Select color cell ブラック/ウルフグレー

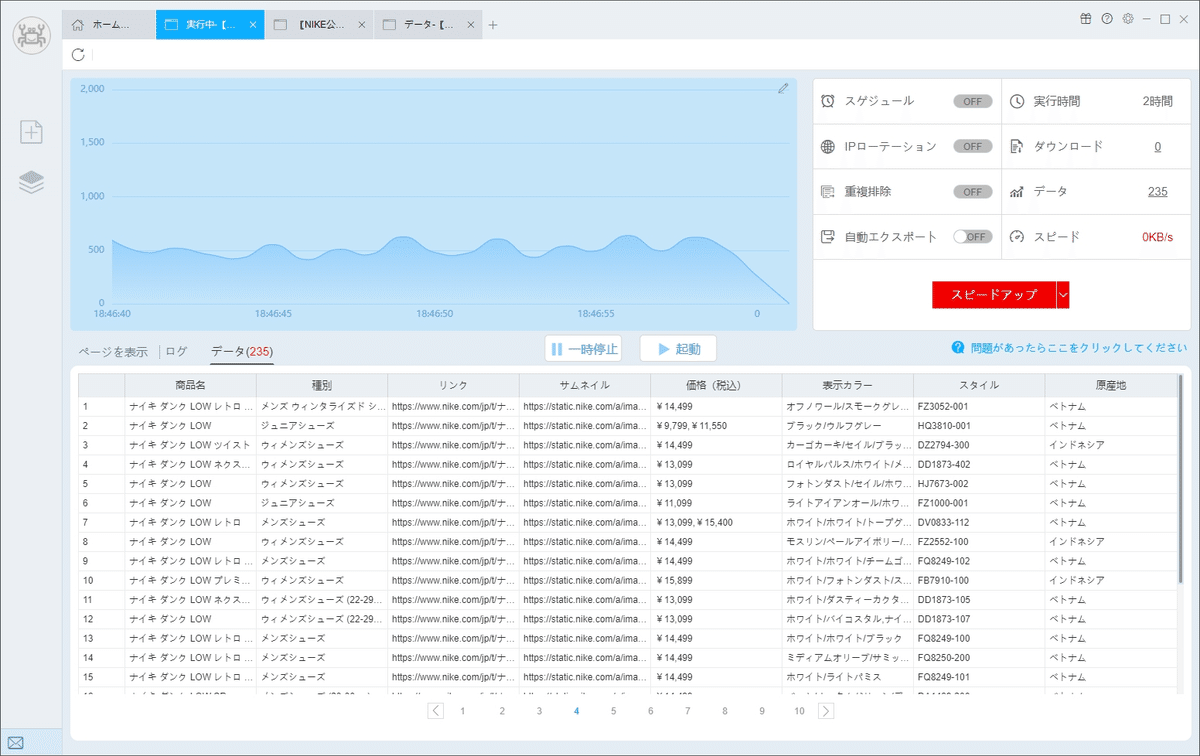point(847,426)
